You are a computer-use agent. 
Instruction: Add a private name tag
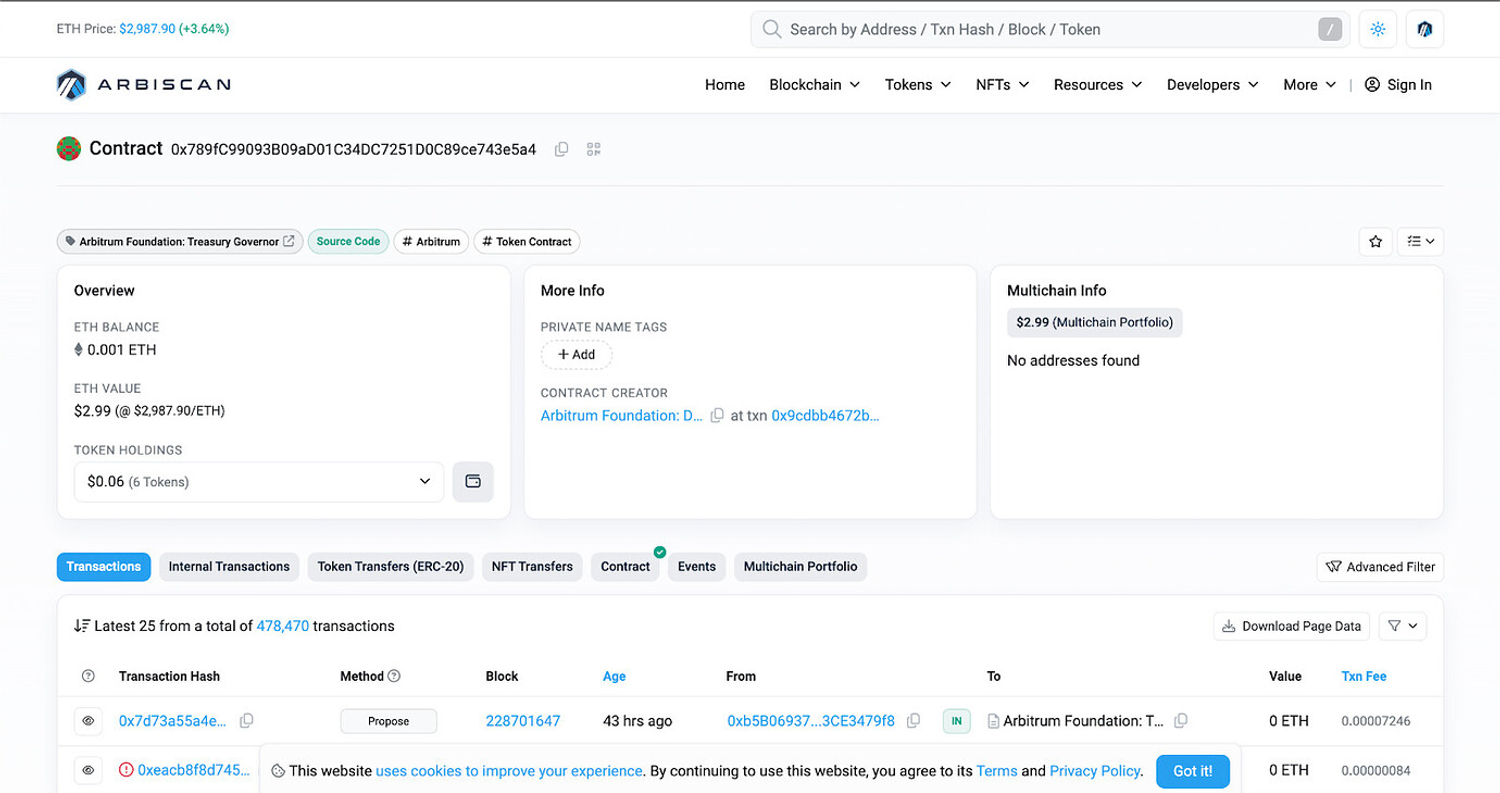click(x=576, y=355)
